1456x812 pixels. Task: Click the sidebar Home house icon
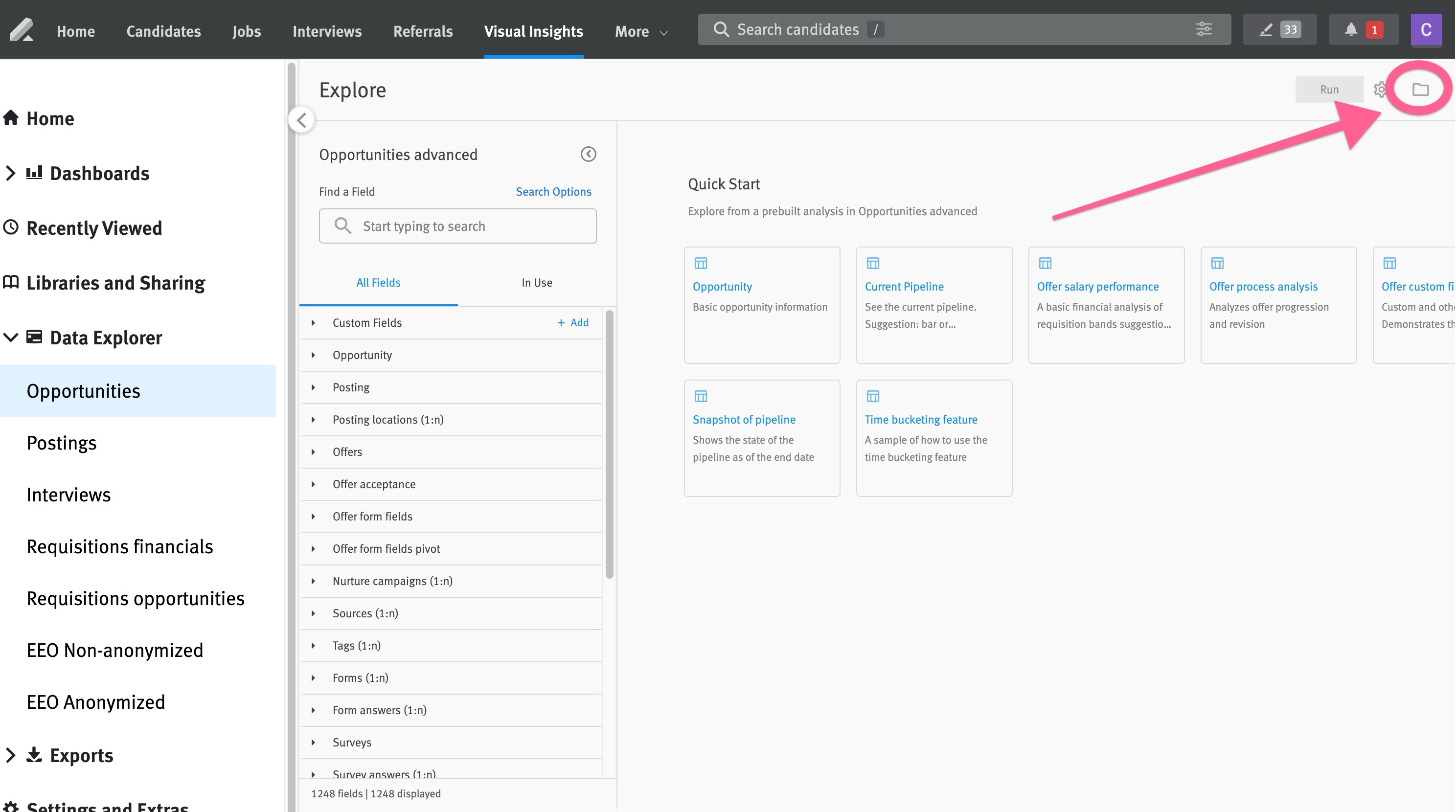[x=11, y=118]
